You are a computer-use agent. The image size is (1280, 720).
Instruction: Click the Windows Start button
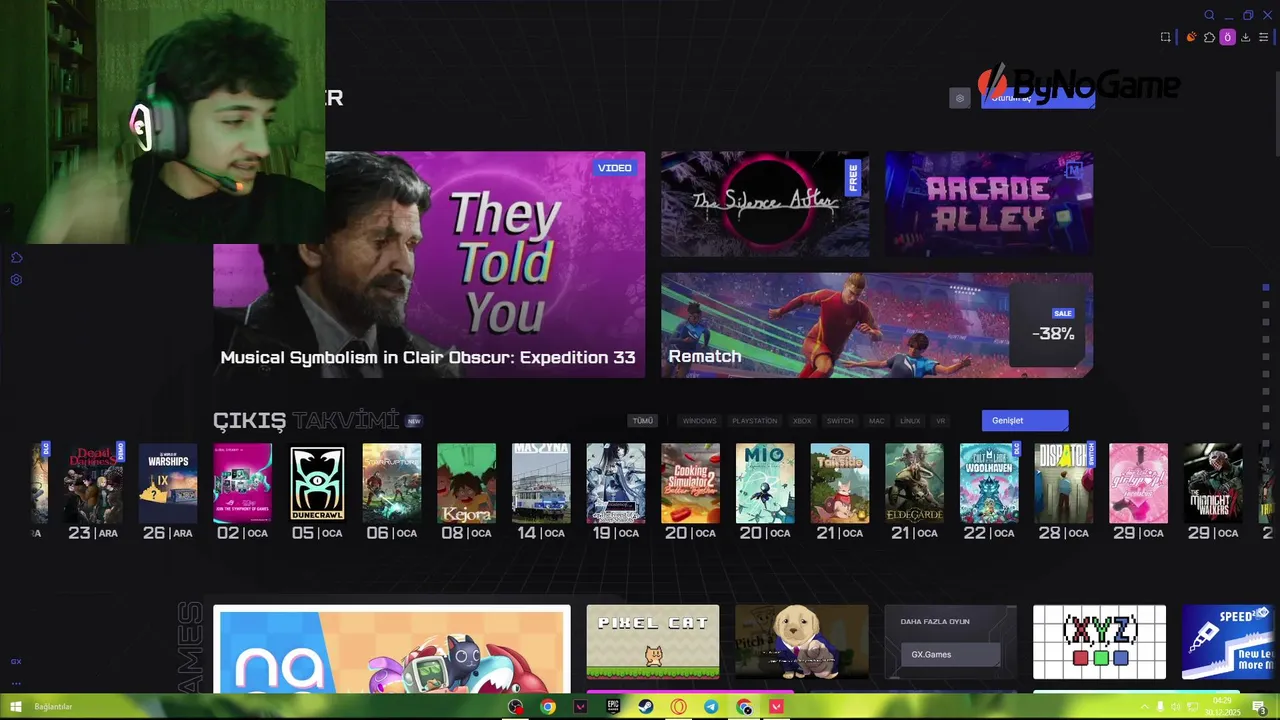[x=16, y=707]
